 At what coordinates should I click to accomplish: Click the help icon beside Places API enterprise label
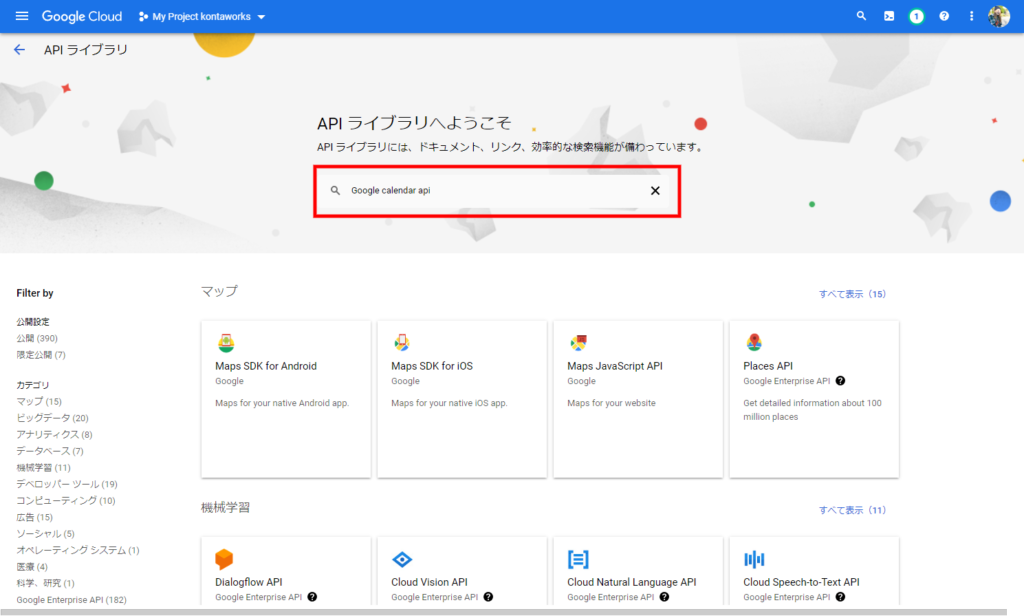[x=840, y=381]
